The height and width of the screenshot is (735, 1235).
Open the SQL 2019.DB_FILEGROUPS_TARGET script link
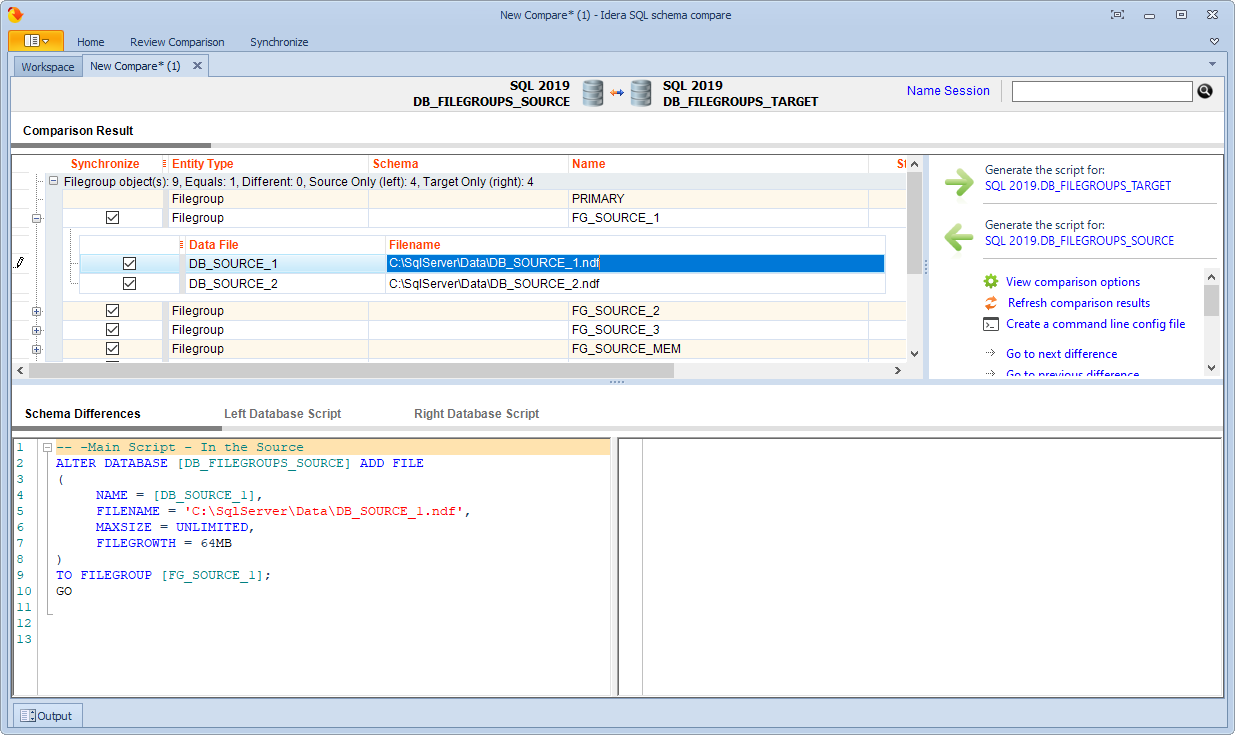(1077, 186)
